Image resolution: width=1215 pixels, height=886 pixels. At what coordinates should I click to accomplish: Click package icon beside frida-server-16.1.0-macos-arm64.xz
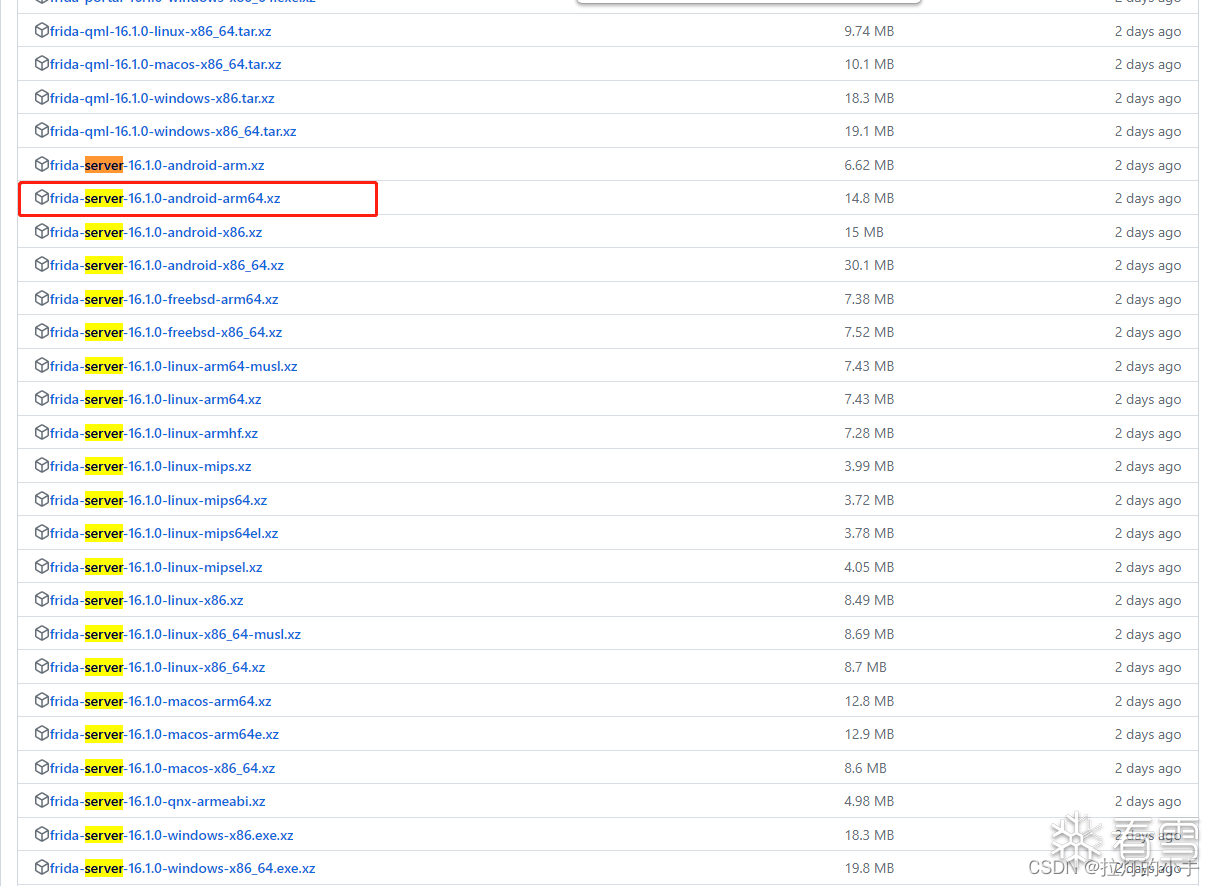(x=42, y=701)
